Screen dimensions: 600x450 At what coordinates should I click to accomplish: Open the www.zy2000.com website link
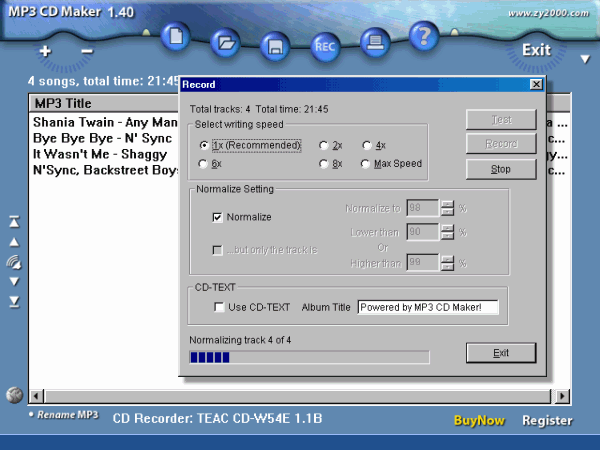(x=548, y=13)
